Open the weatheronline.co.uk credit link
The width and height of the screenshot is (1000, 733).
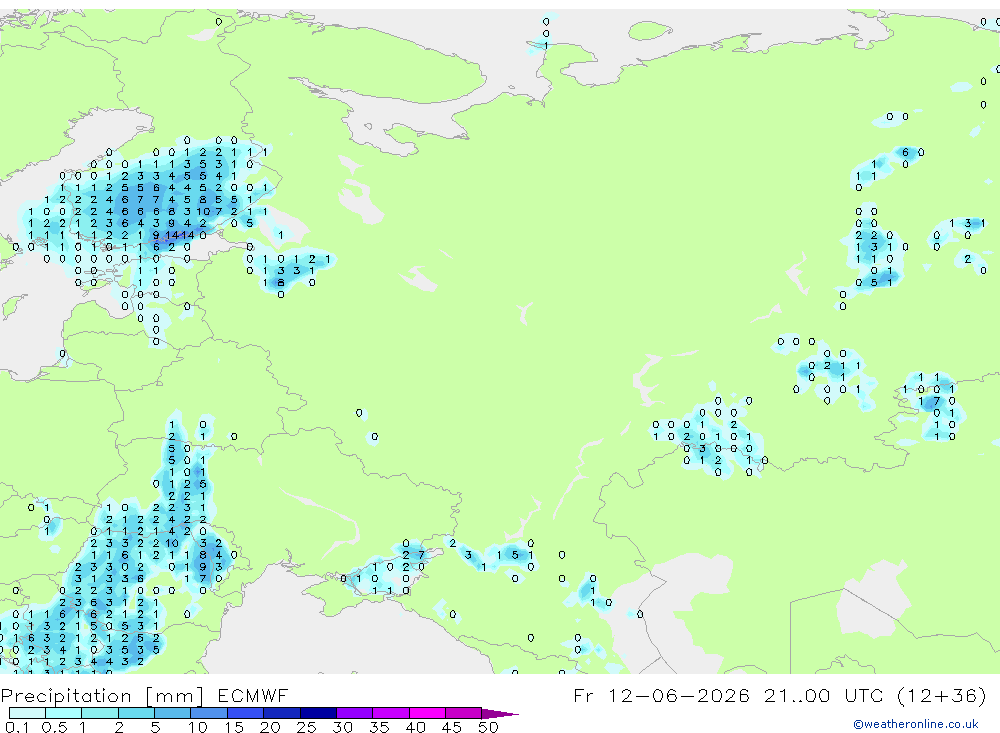(916, 724)
